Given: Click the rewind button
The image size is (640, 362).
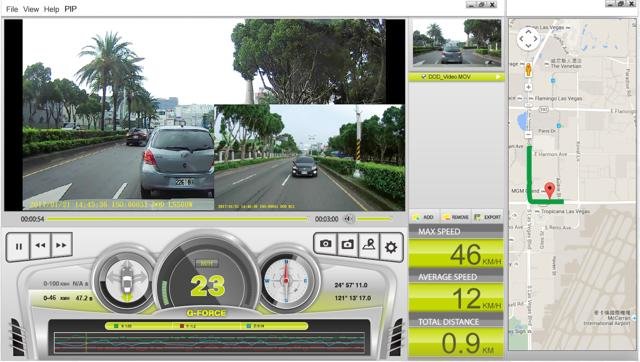Looking at the screenshot, I should [x=40, y=245].
